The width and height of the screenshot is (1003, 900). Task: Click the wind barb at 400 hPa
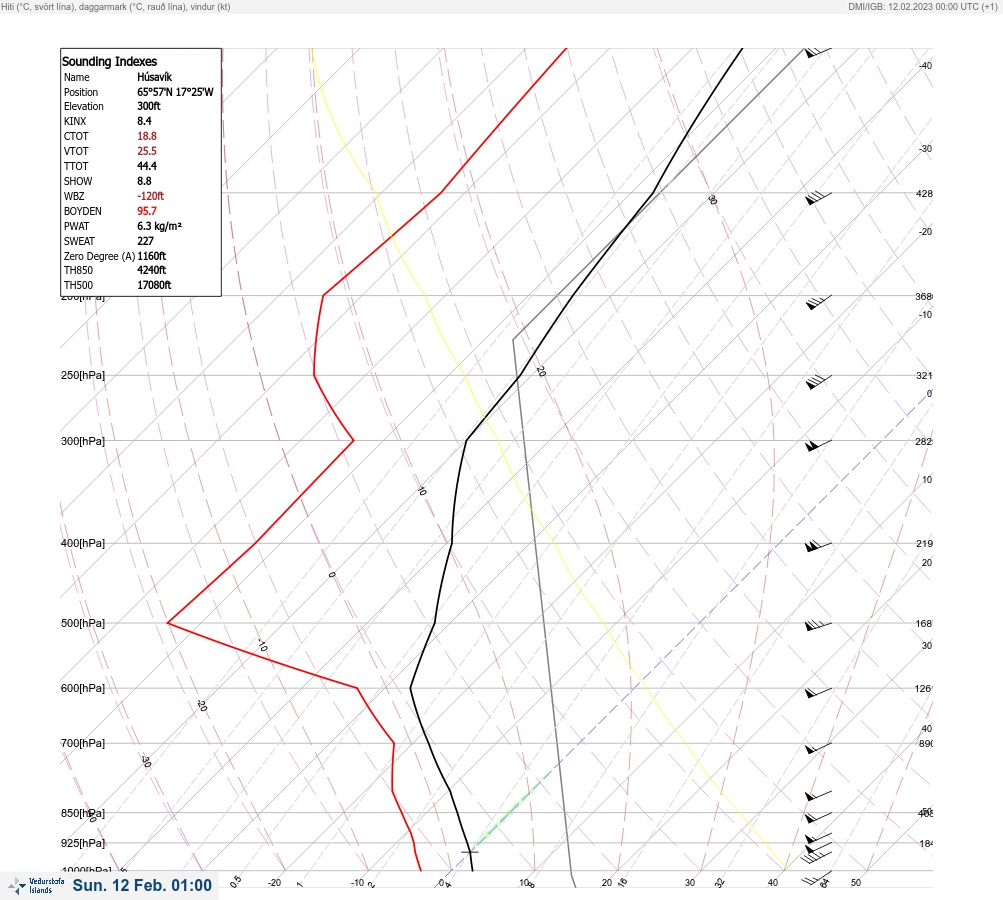(818, 546)
